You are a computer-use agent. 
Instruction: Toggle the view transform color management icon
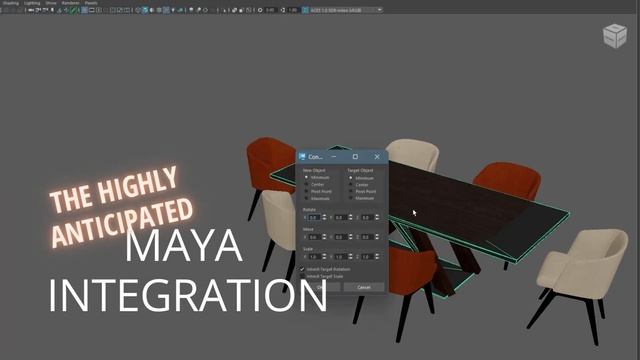click(x=305, y=10)
